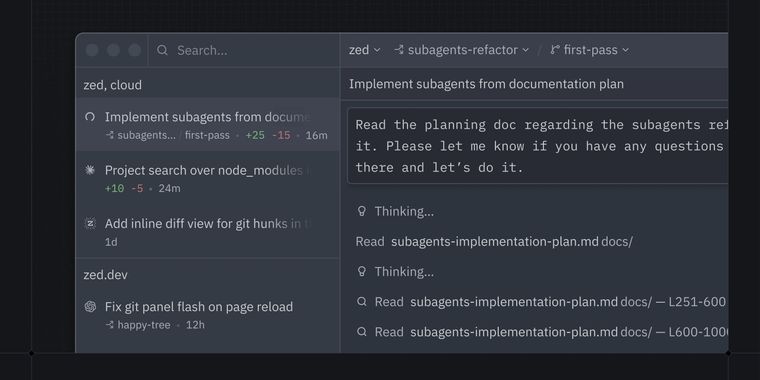760x380 pixels.
Task: Open thread Fix git panel flash on page reload
Action: point(207,315)
